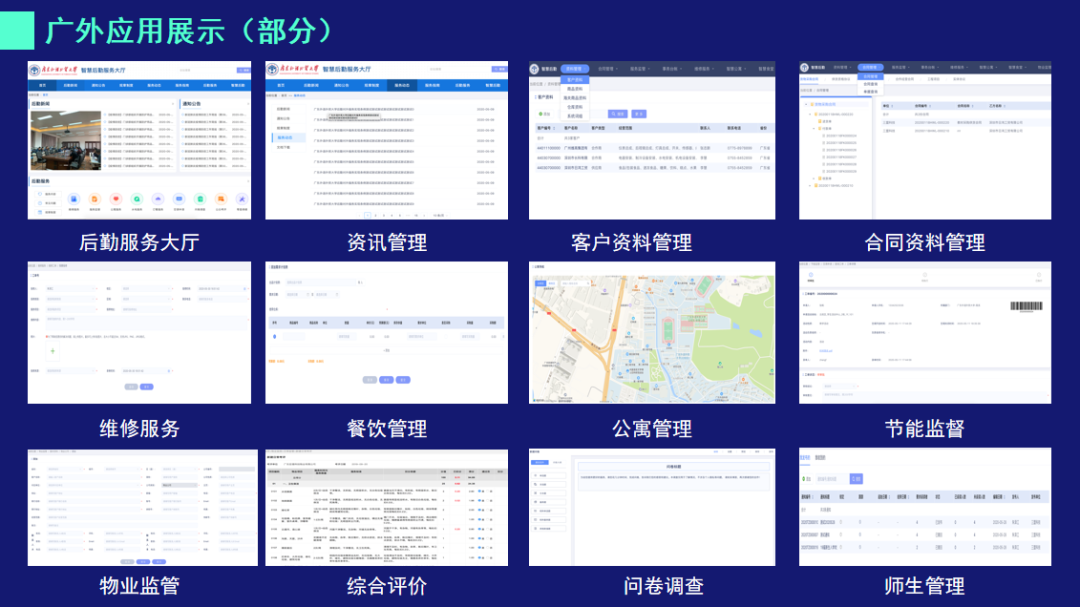
Task: Click the green circular service icon under 后勤服务
Action: pyautogui.click(x=137, y=199)
